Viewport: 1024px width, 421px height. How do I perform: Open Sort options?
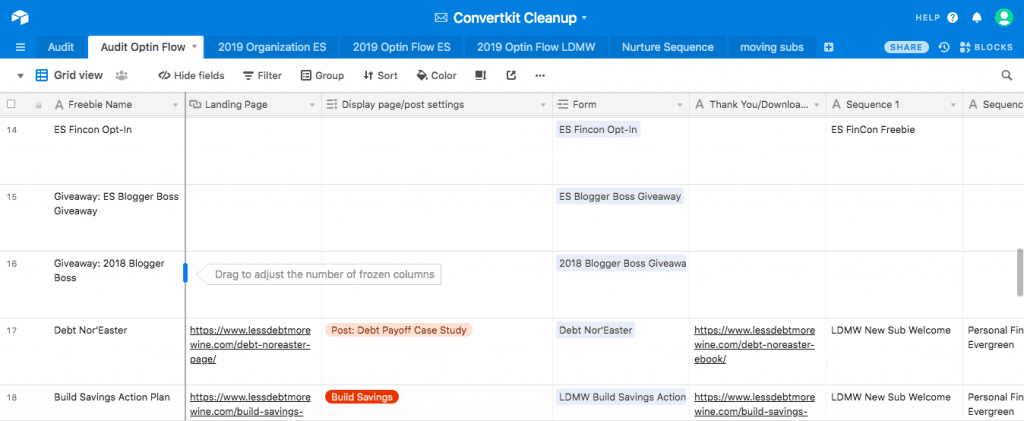pyautogui.click(x=381, y=76)
